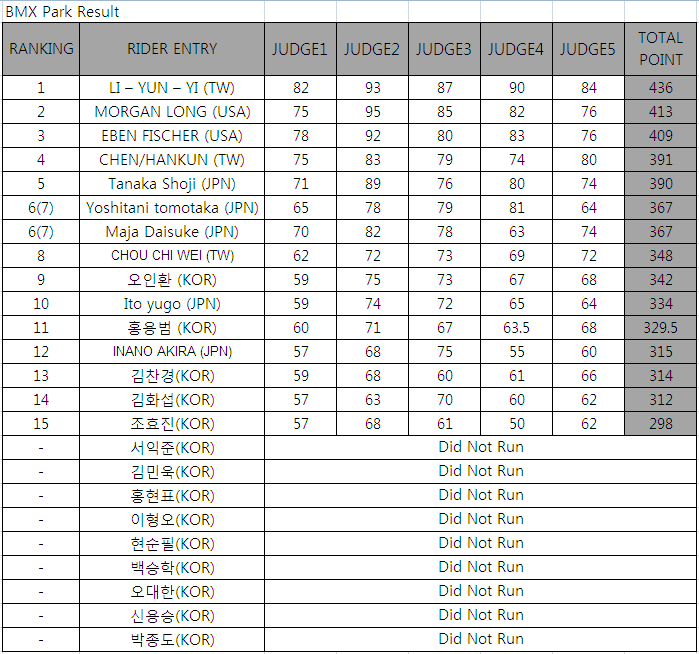This screenshot has width=699, height=654.
Task: Select rider 박종도(KOR)
Action: click(172, 640)
